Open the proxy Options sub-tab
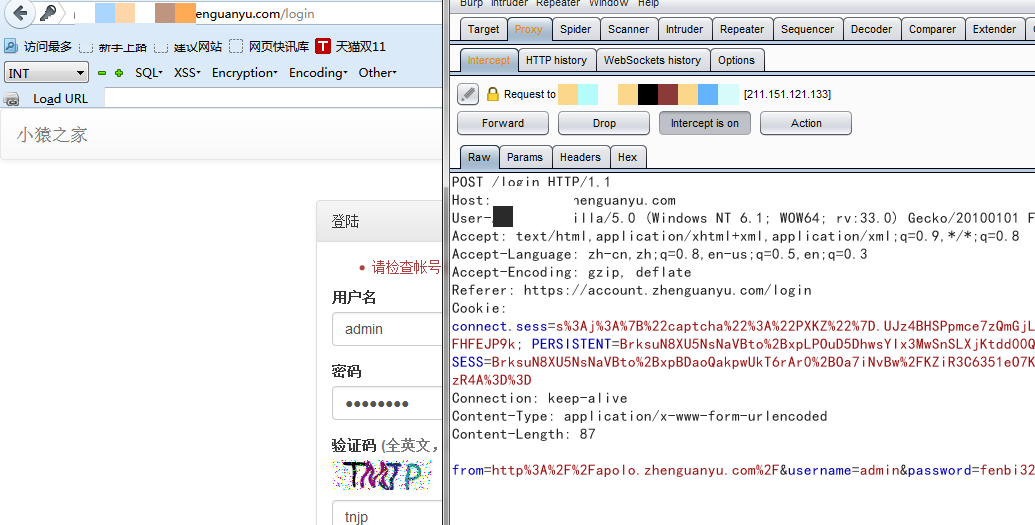1035x525 pixels. click(736, 60)
